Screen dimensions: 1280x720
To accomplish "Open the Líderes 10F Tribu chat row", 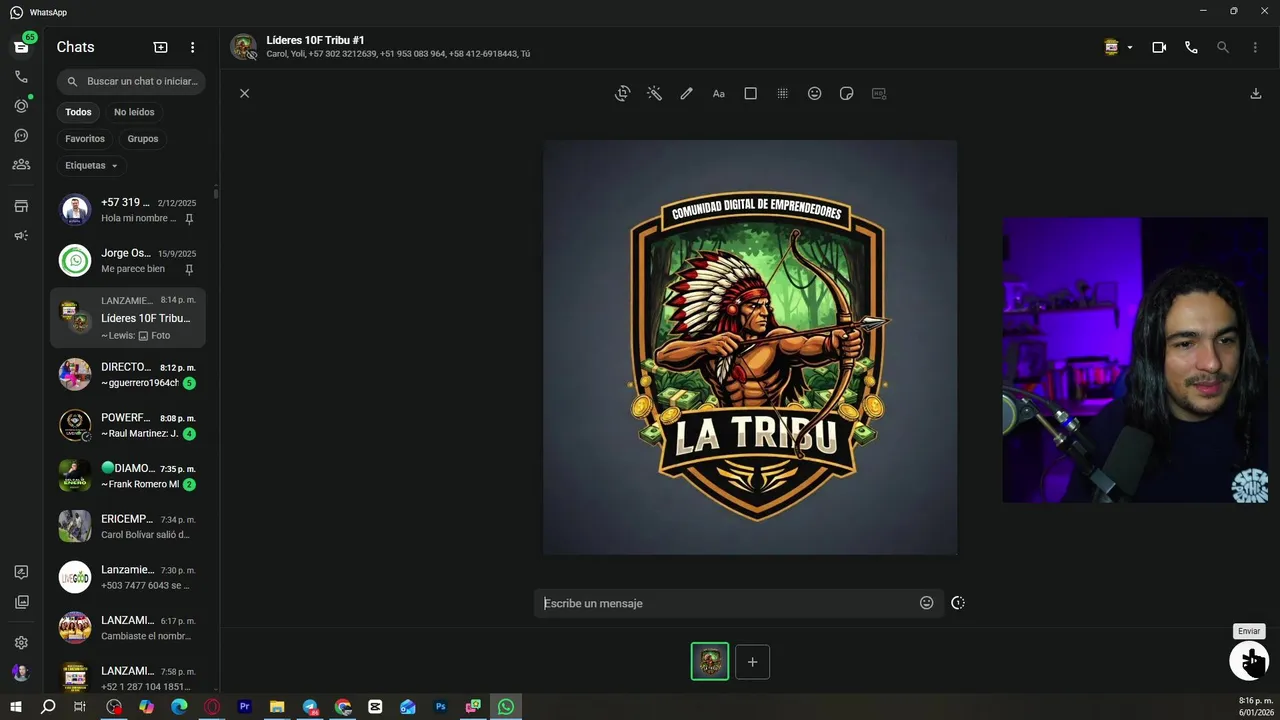I will coord(128,318).
